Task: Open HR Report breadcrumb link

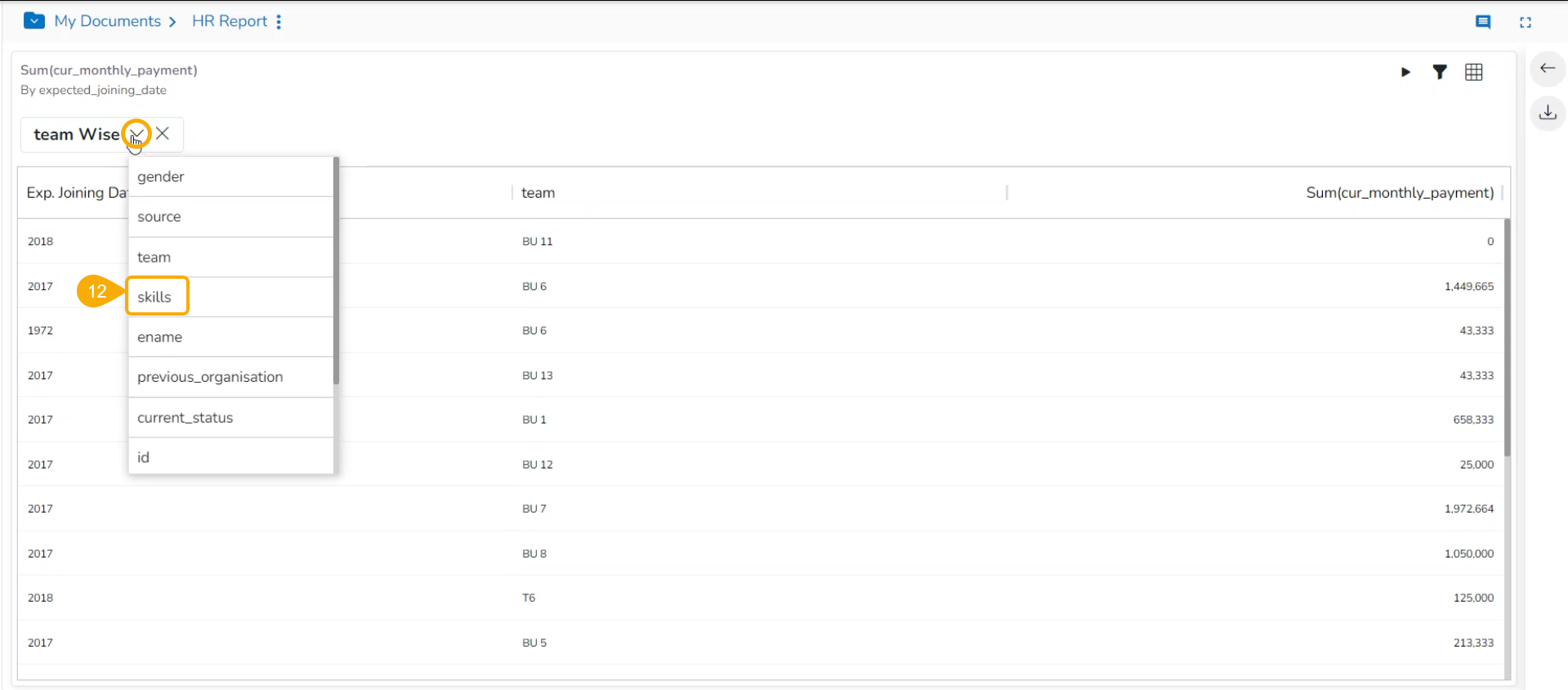Action: point(230,21)
